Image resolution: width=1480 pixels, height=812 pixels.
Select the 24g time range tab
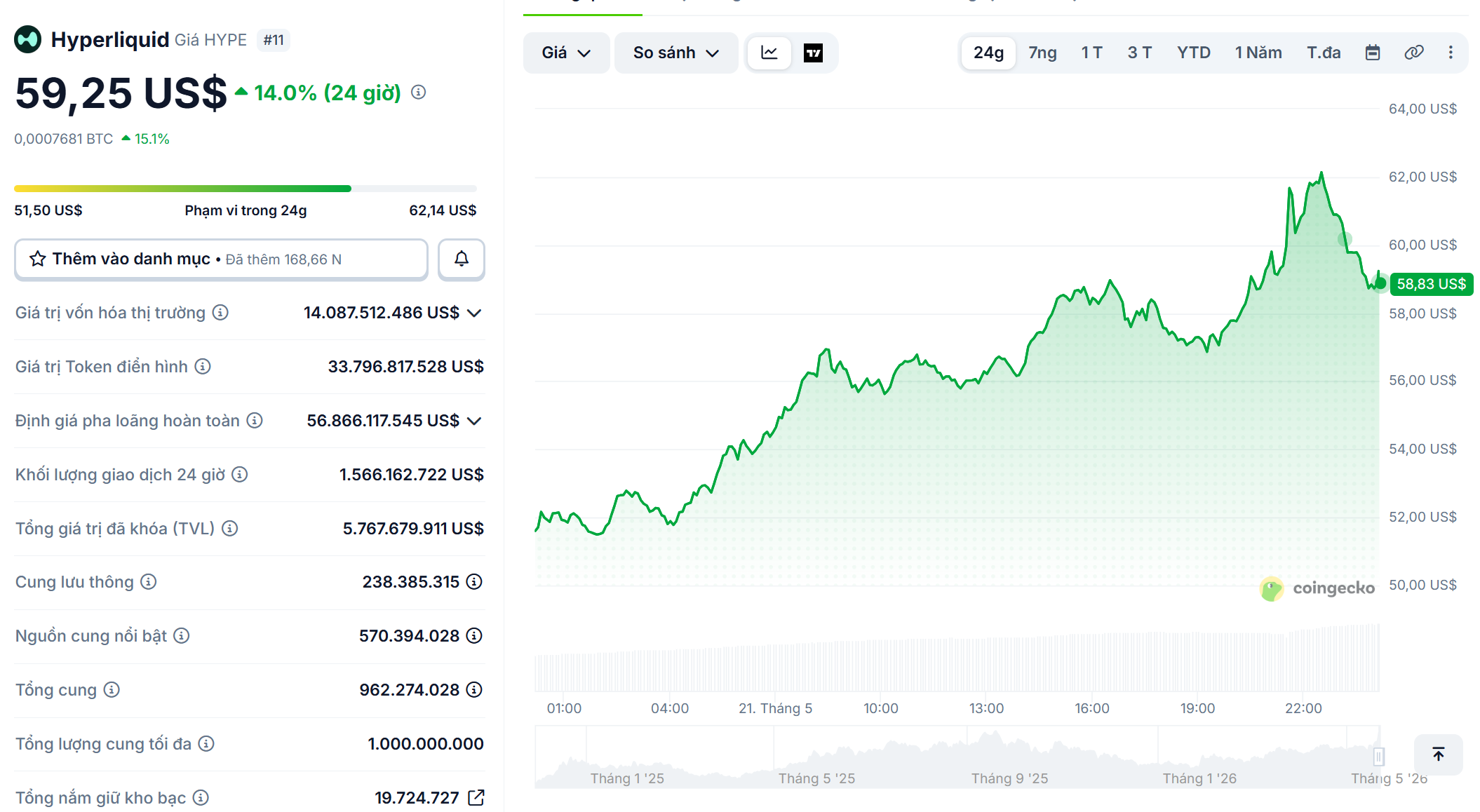coord(988,53)
